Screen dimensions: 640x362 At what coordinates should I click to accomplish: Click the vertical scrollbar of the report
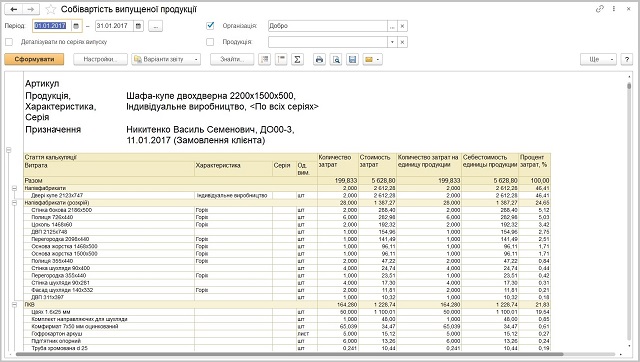coord(629,212)
